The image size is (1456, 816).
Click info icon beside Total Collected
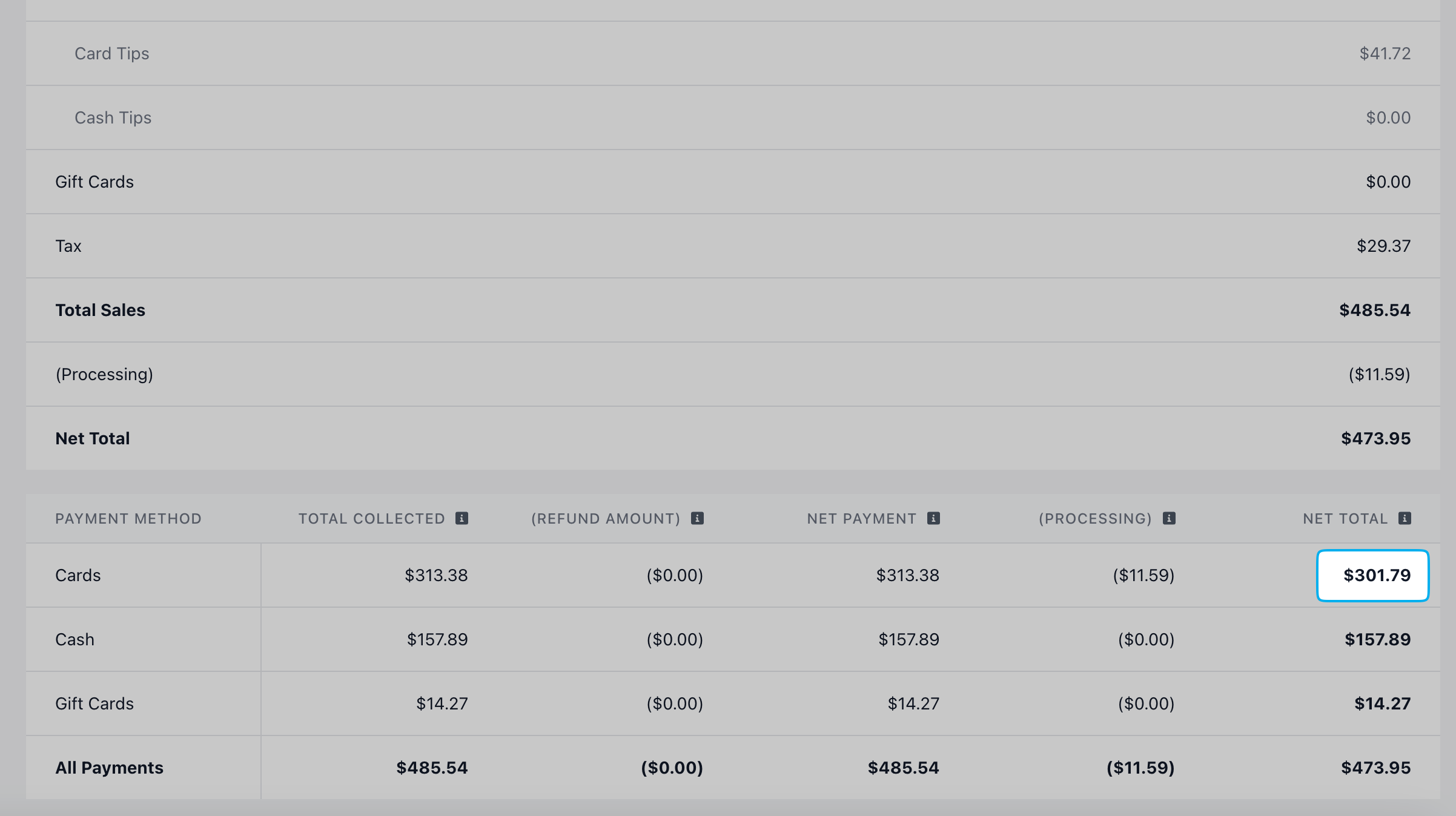462,518
